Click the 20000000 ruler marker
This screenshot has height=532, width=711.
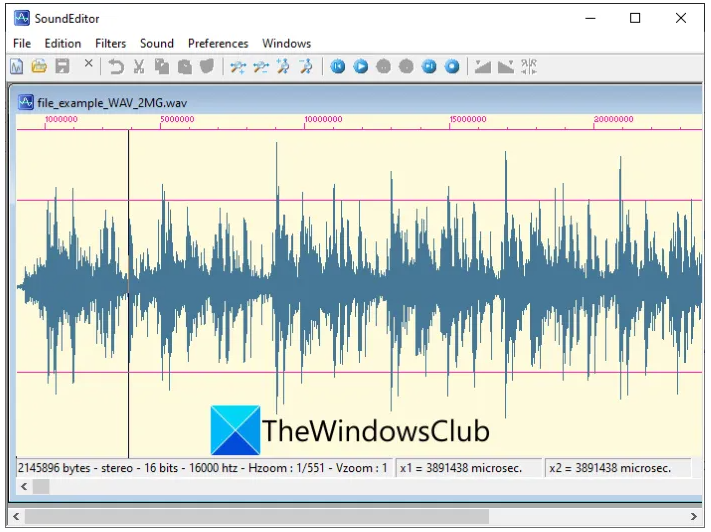[614, 119]
